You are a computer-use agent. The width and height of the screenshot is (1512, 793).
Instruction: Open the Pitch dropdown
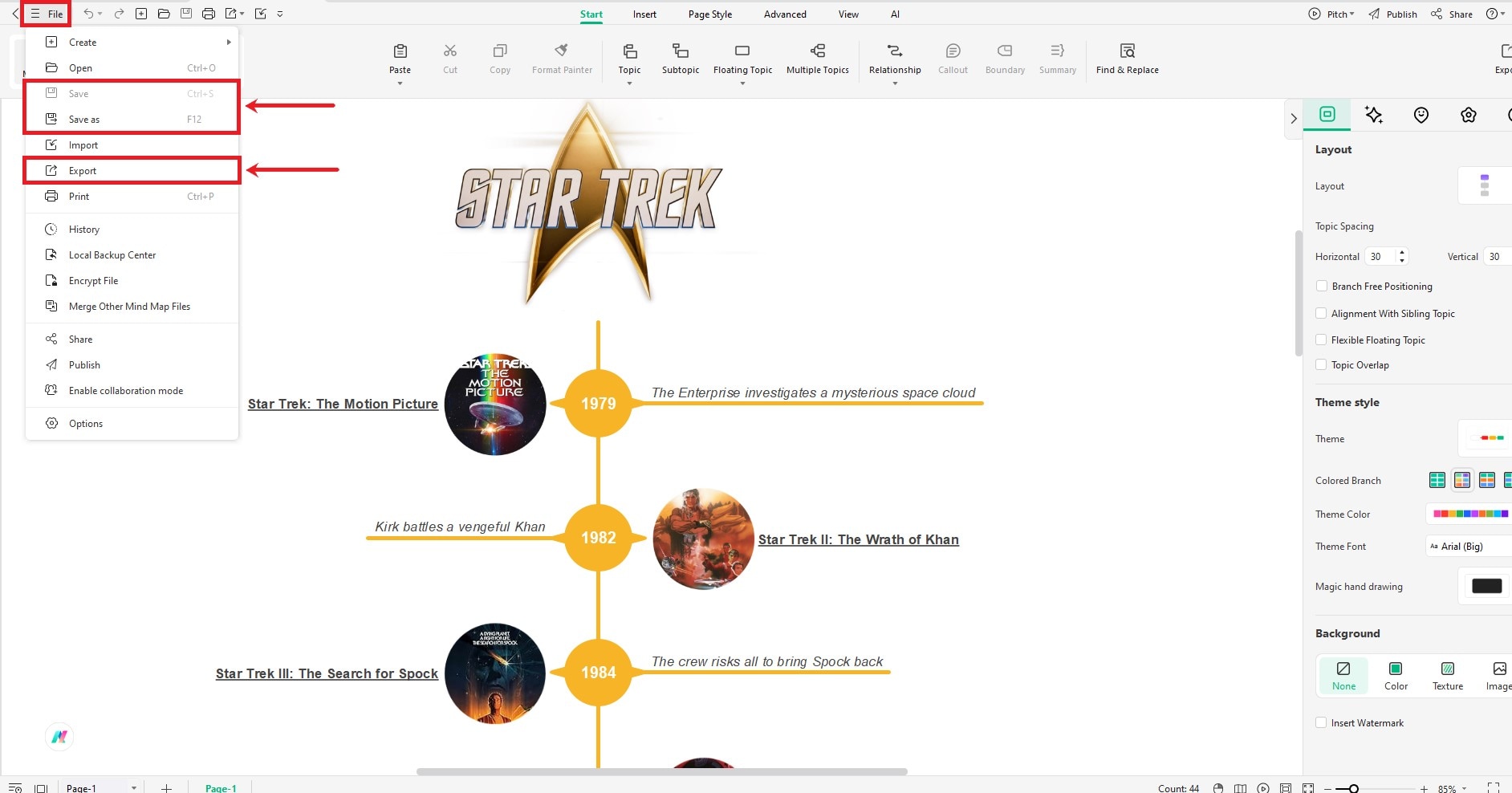click(x=1331, y=14)
